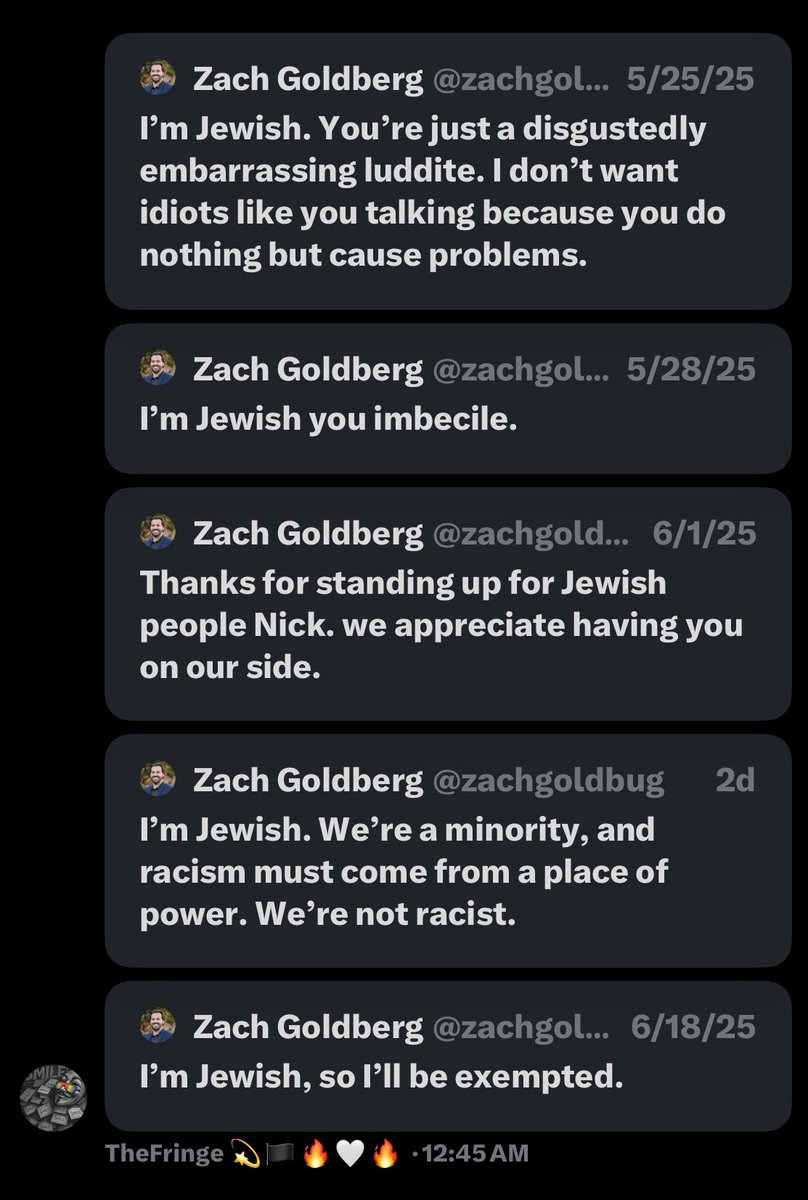
Task: Click Zach Goldberg's name in the 6/1/25 tweet
Action: click(307, 534)
